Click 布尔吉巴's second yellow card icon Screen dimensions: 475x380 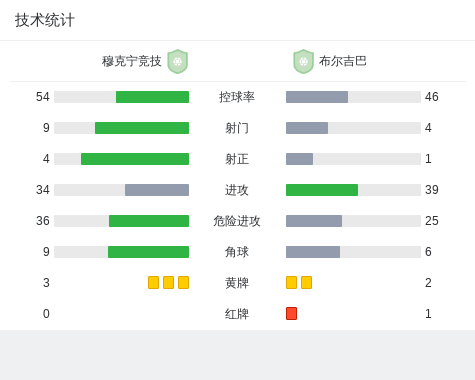coord(306,282)
